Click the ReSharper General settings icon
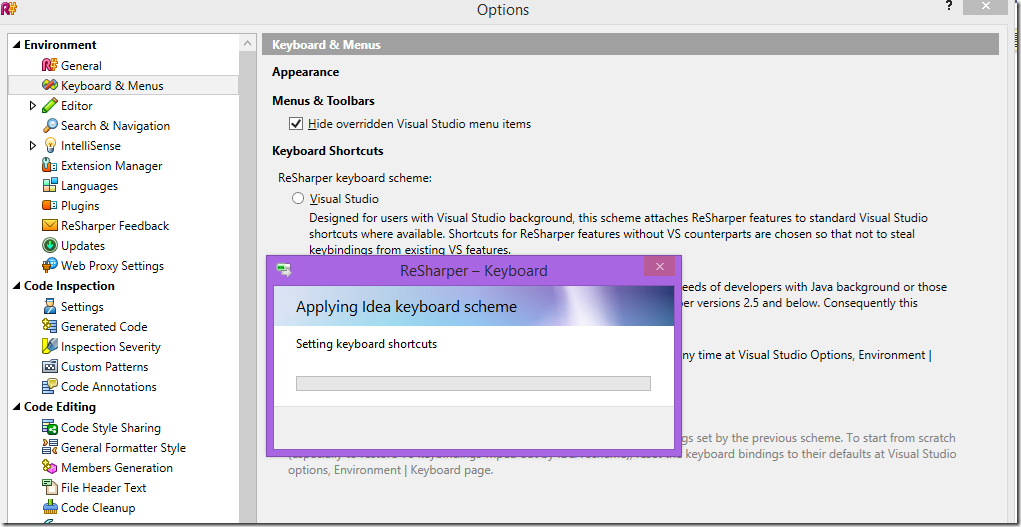This screenshot has width=1021, height=527. pyautogui.click(x=49, y=65)
